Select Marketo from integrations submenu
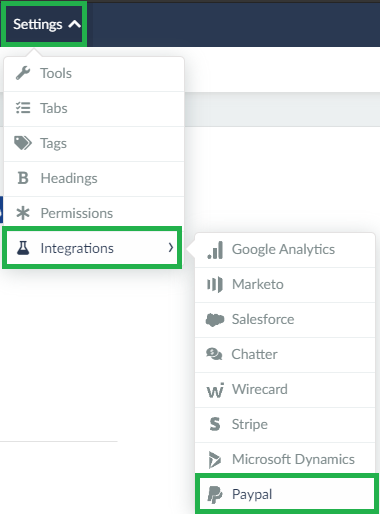380x514 pixels. pos(285,285)
